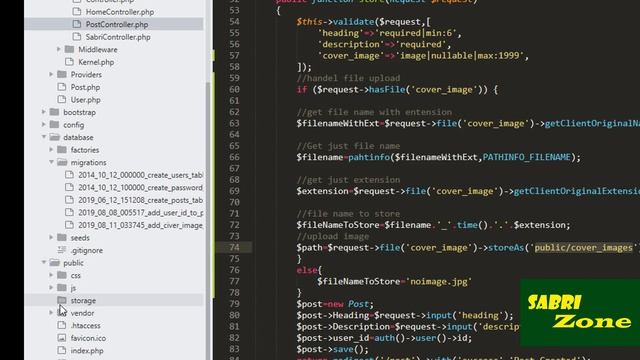Click the Kernel.php file icon
This screenshot has height=360, width=640.
pyautogui.click(x=69, y=62)
